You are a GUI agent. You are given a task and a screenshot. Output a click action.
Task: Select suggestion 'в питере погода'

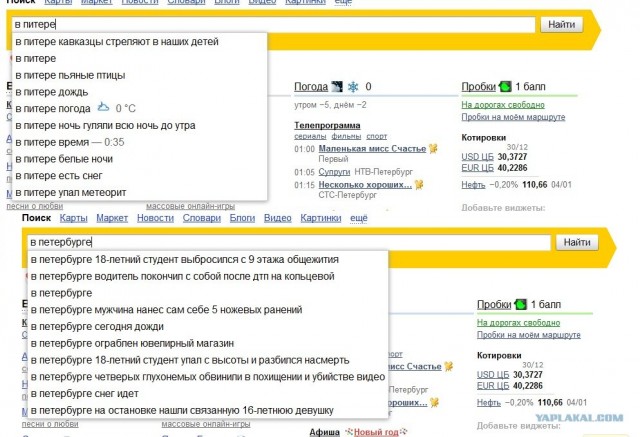[x=140, y=109]
